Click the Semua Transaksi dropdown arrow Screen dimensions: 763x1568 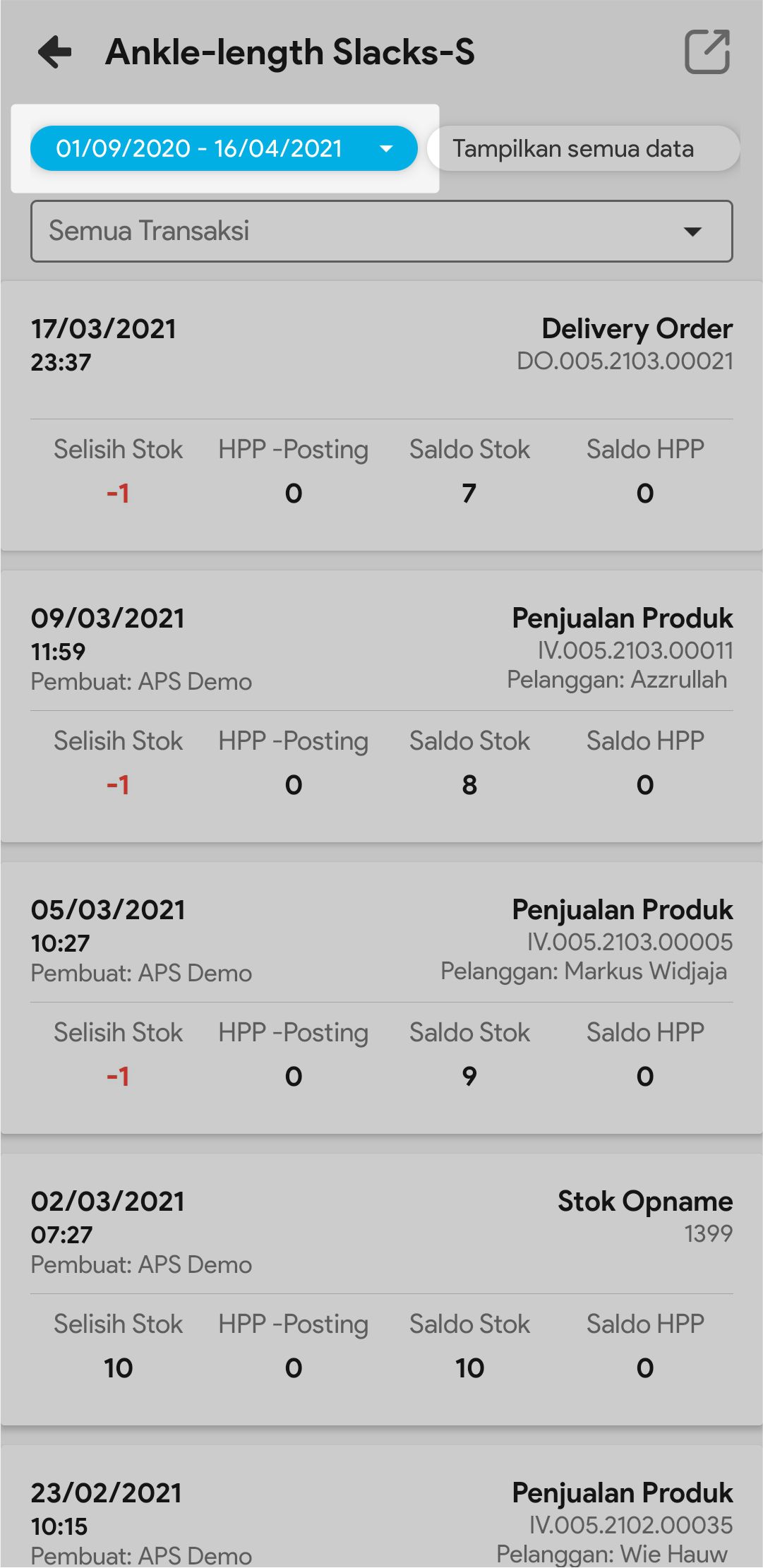coord(693,231)
